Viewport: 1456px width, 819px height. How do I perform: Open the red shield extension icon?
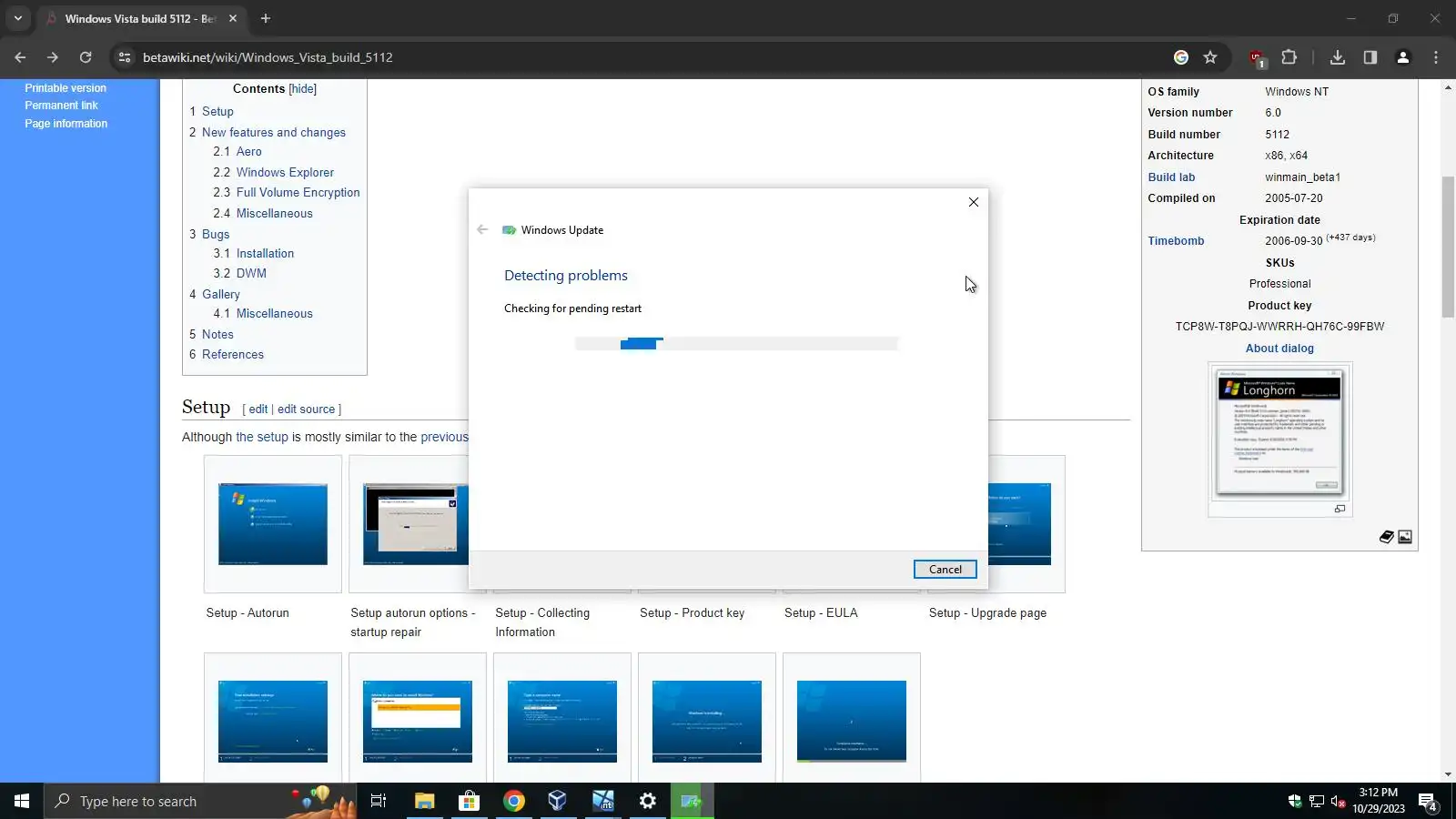(x=1257, y=58)
